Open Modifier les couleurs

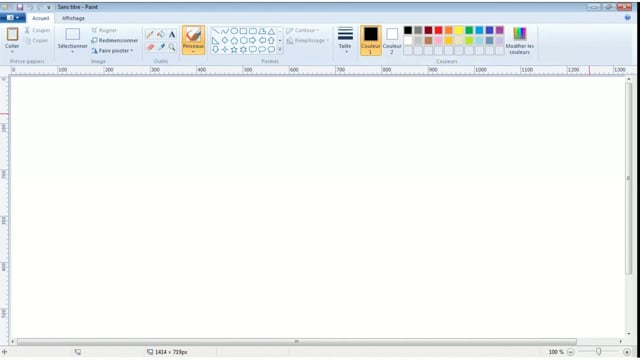520,40
